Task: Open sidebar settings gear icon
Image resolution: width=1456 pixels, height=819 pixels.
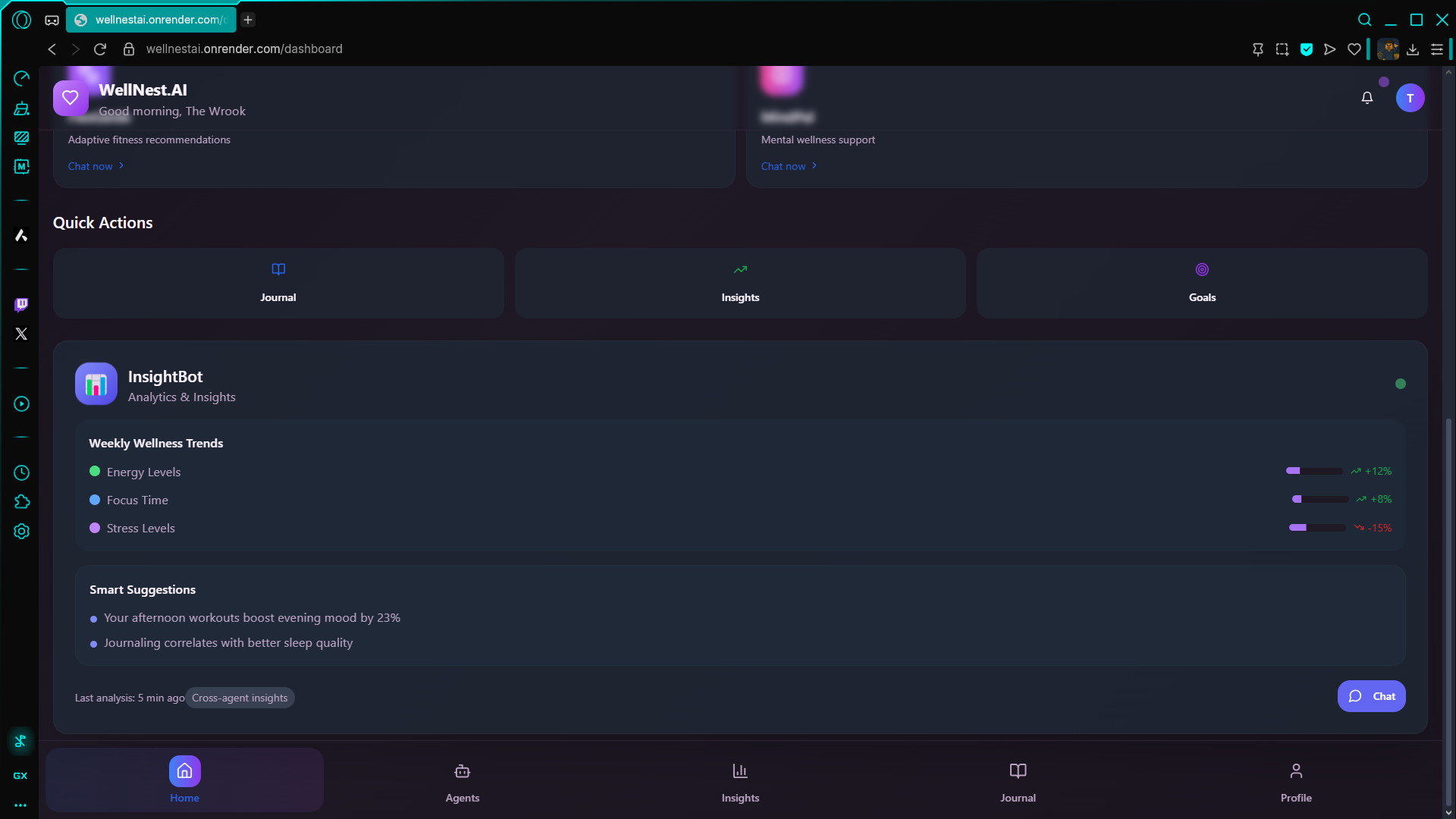Action: coord(21,532)
